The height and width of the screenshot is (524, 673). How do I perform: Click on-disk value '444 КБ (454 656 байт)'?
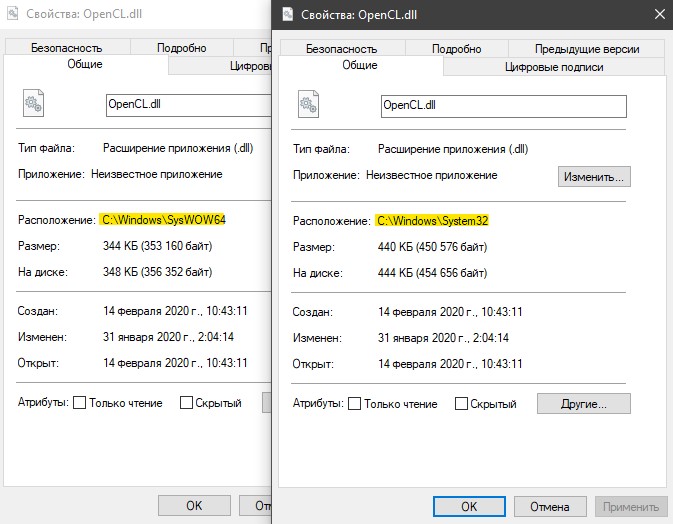[x=432, y=273]
